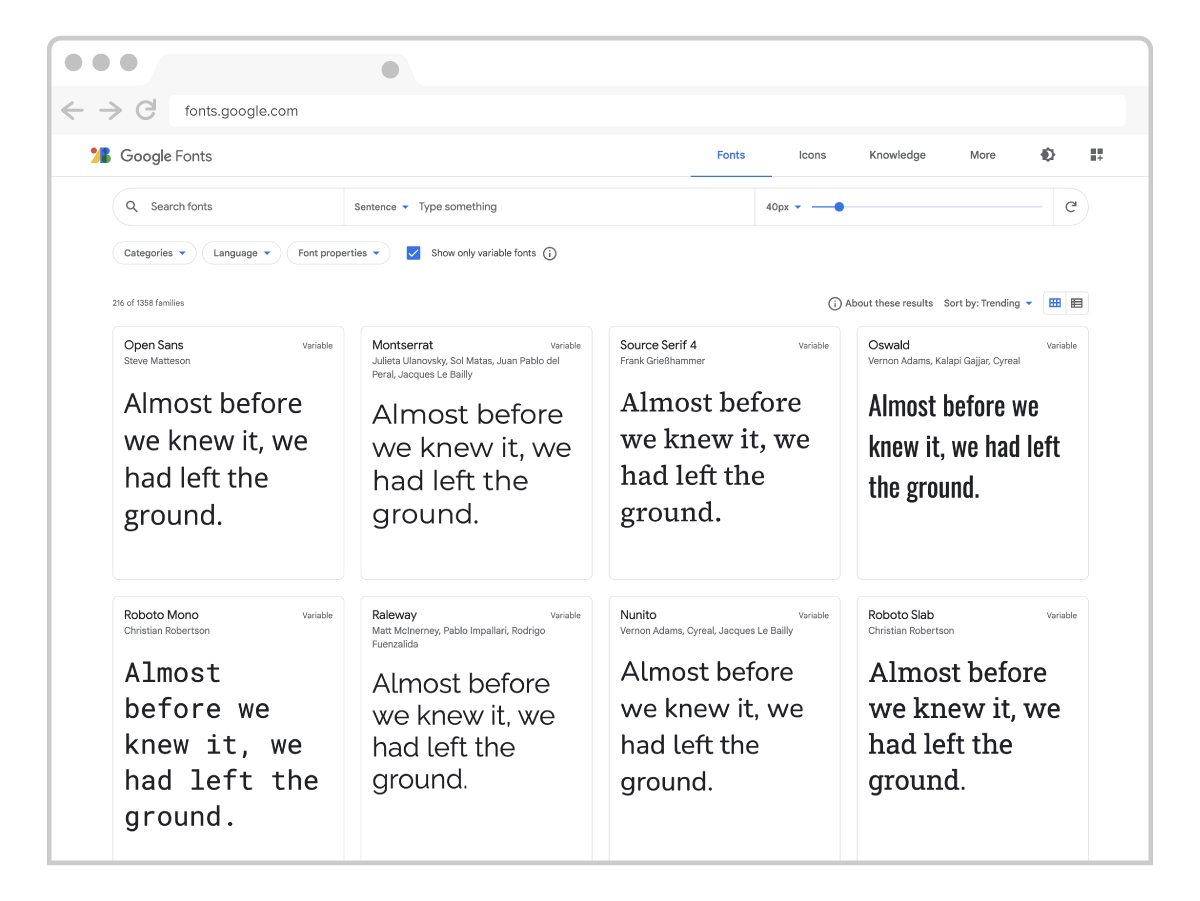Expand the Language filter dropdown

click(x=240, y=253)
